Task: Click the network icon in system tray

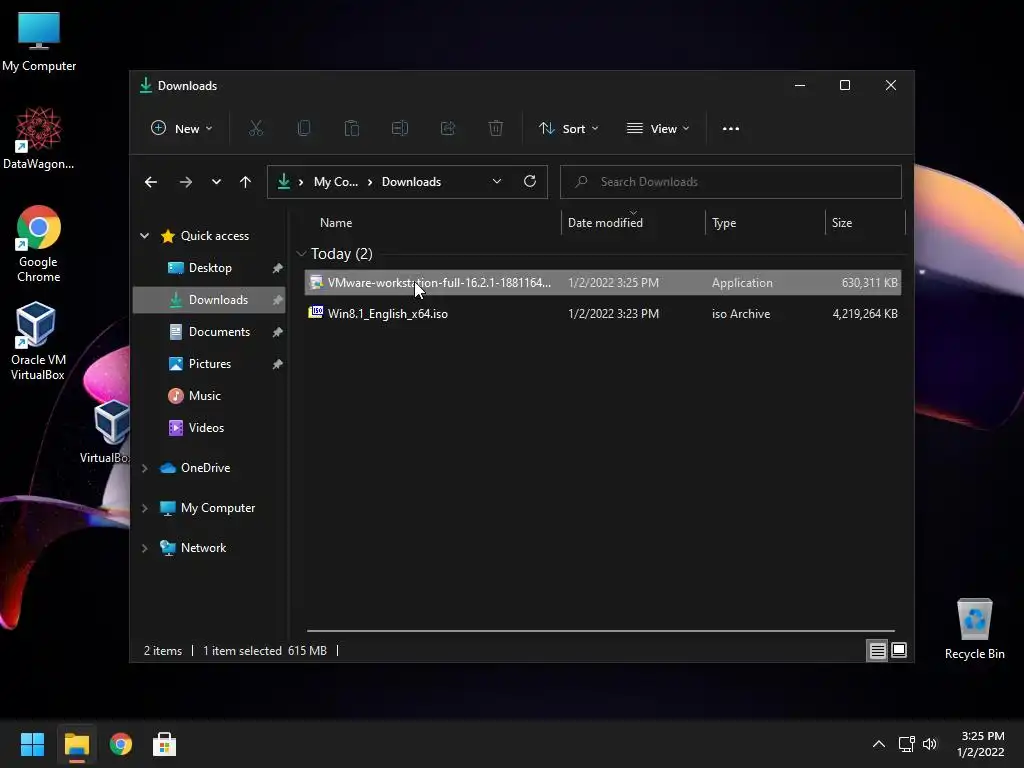Action: pyautogui.click(x=906, y=744)
